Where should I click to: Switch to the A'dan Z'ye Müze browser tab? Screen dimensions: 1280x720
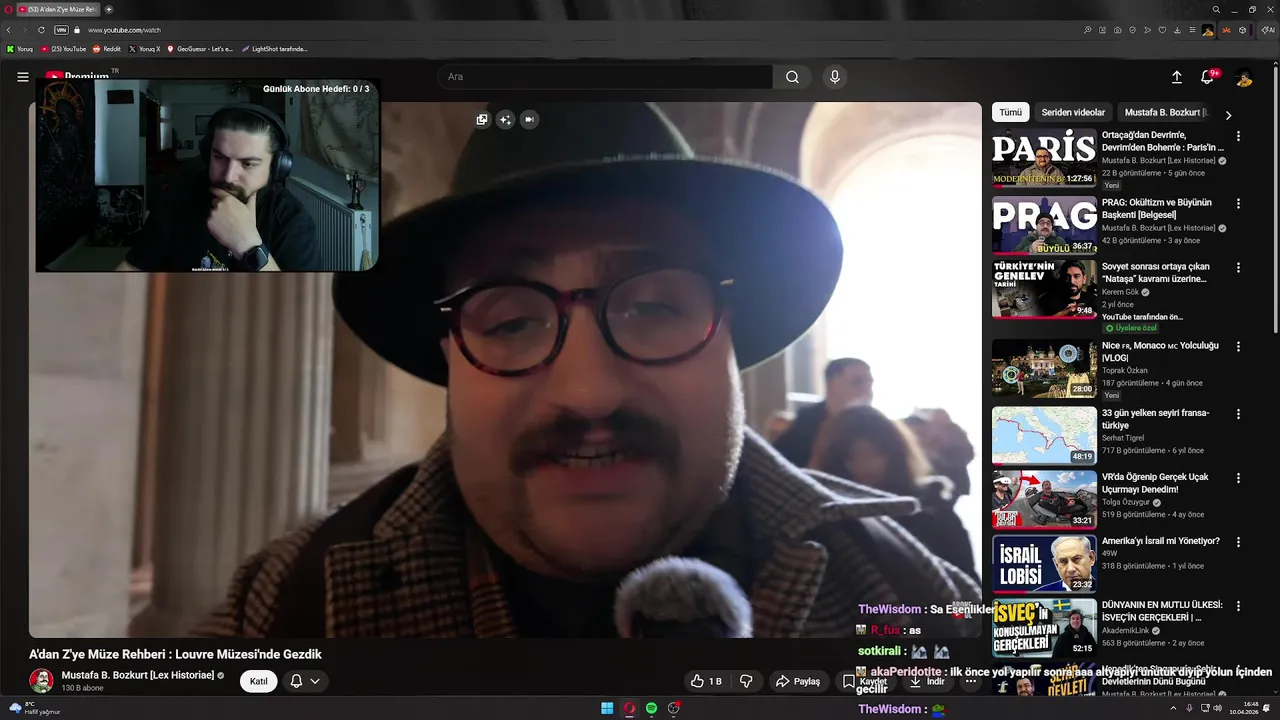pos(58,9)
